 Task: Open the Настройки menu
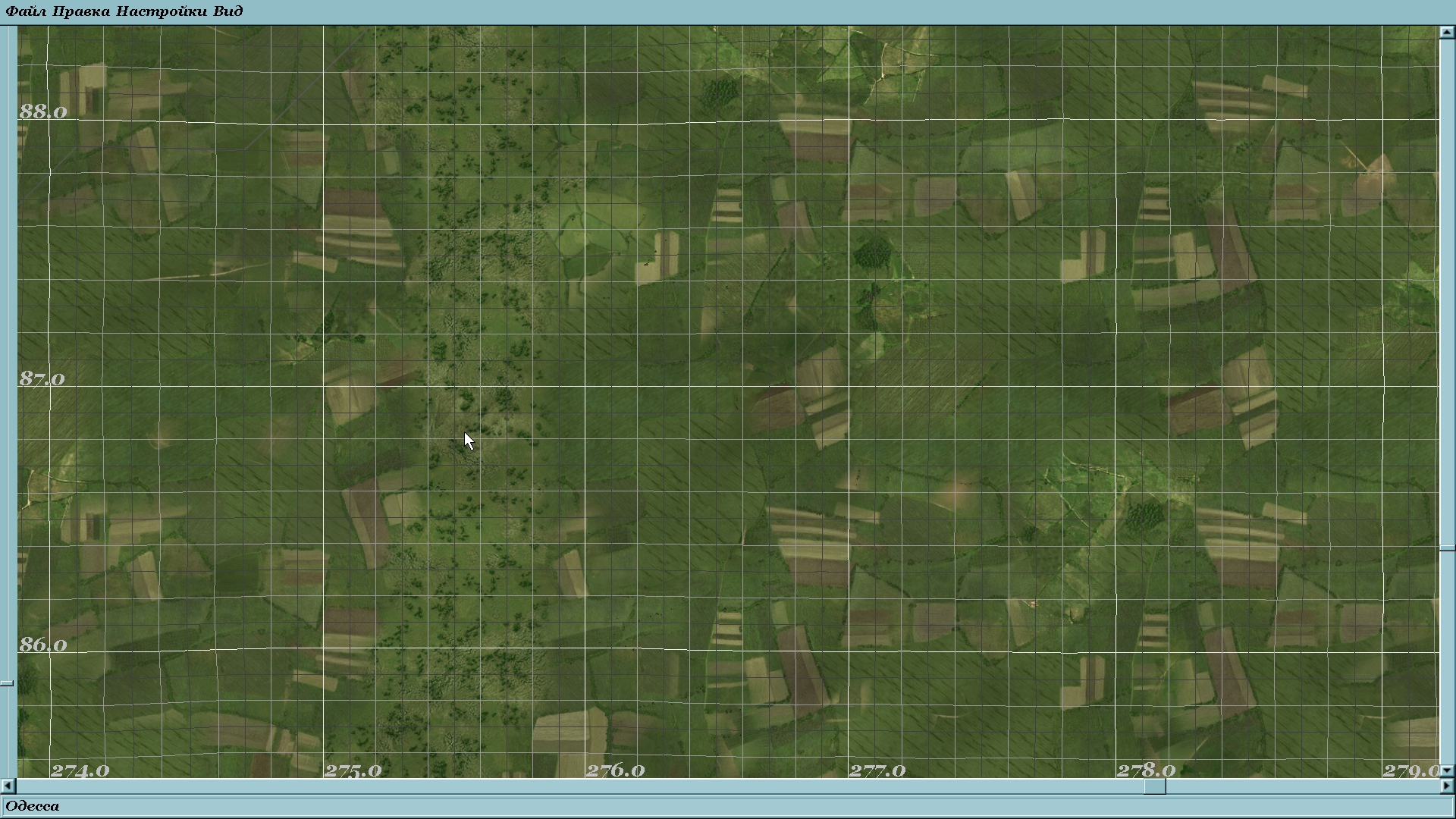click(162, 11)
